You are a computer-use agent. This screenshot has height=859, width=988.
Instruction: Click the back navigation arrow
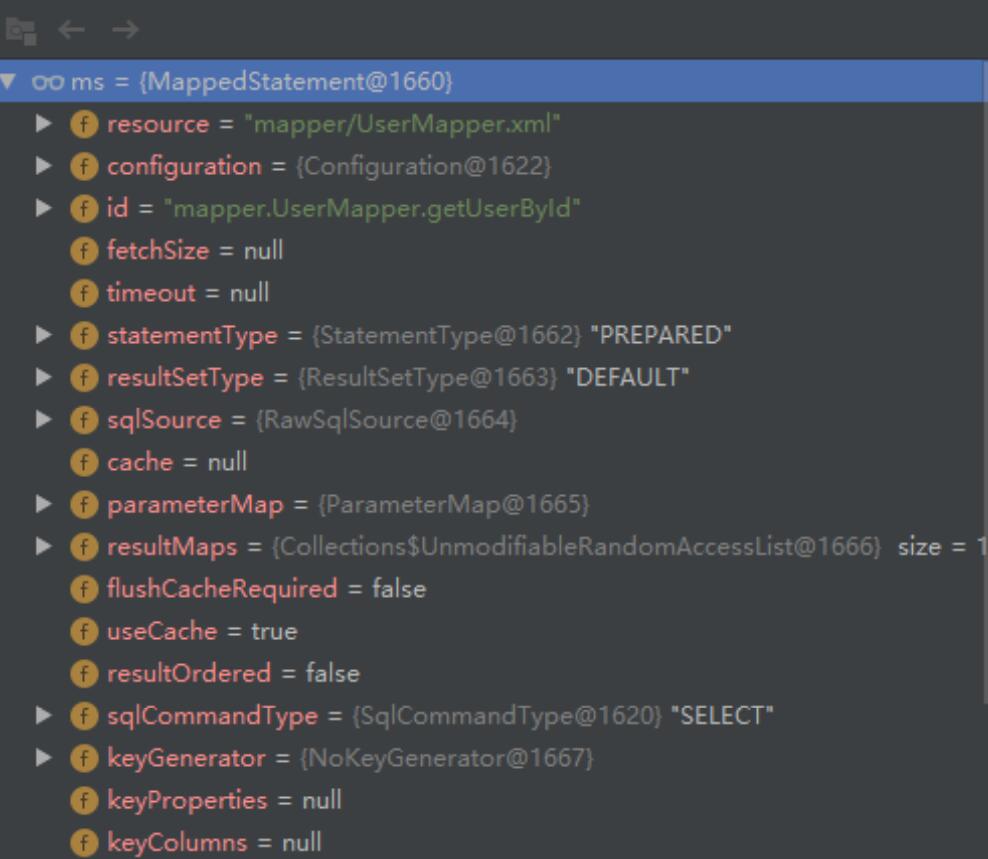[x=71, y=30]
